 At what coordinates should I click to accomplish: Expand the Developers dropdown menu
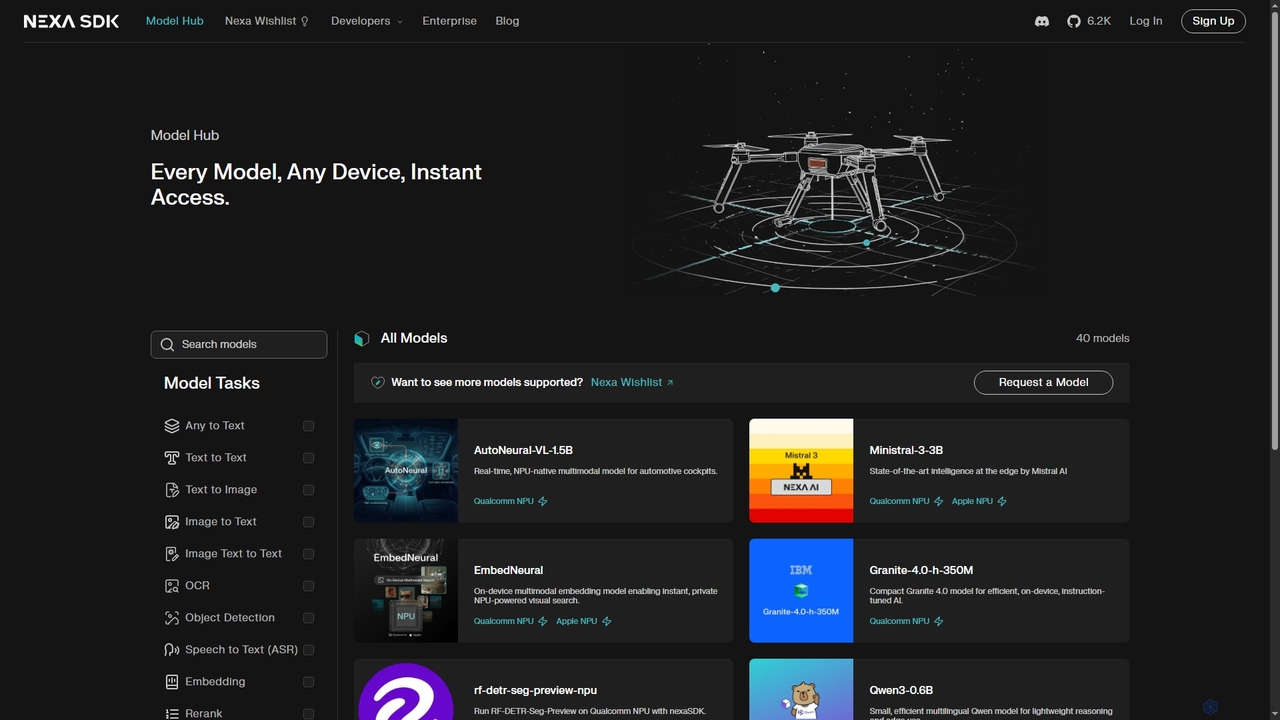click(367, 21)
